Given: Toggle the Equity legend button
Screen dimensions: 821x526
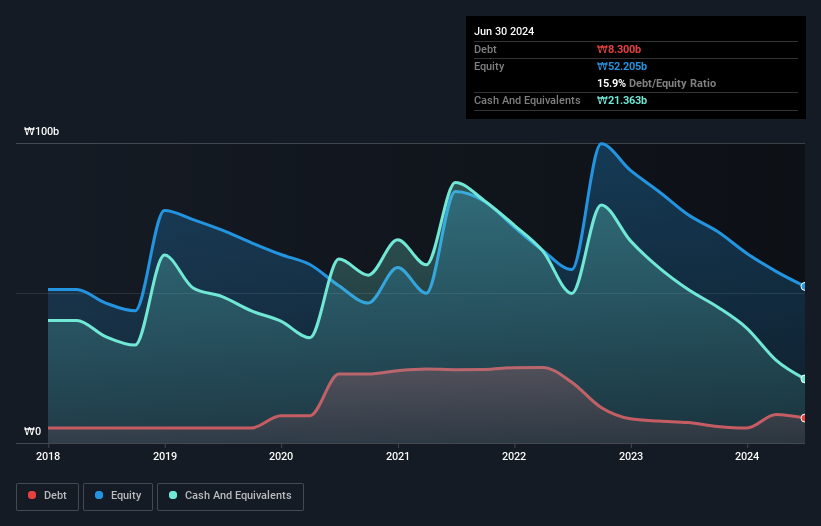Looking at the screenshot, I should tap(118, 496).
